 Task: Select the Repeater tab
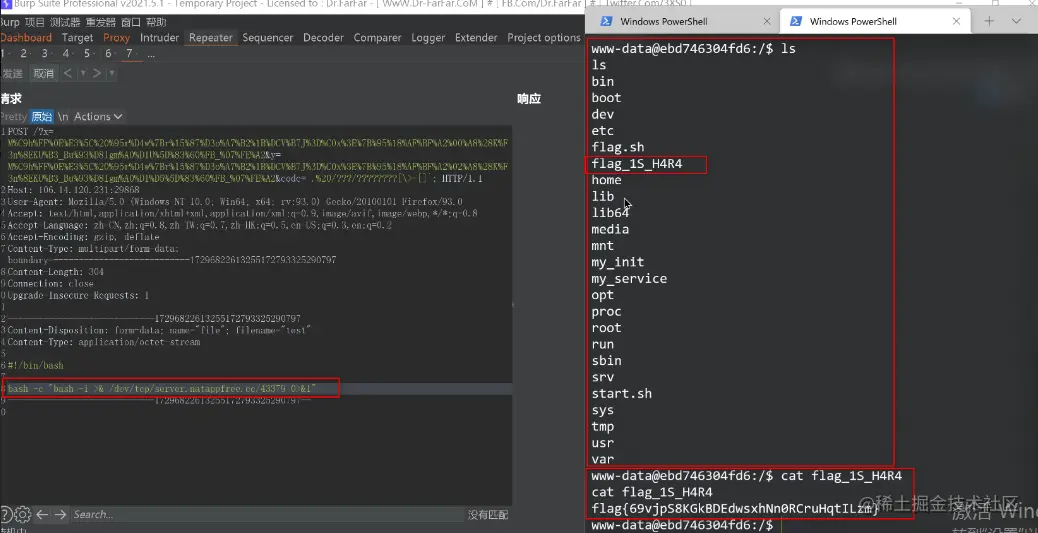coord(211,38)
